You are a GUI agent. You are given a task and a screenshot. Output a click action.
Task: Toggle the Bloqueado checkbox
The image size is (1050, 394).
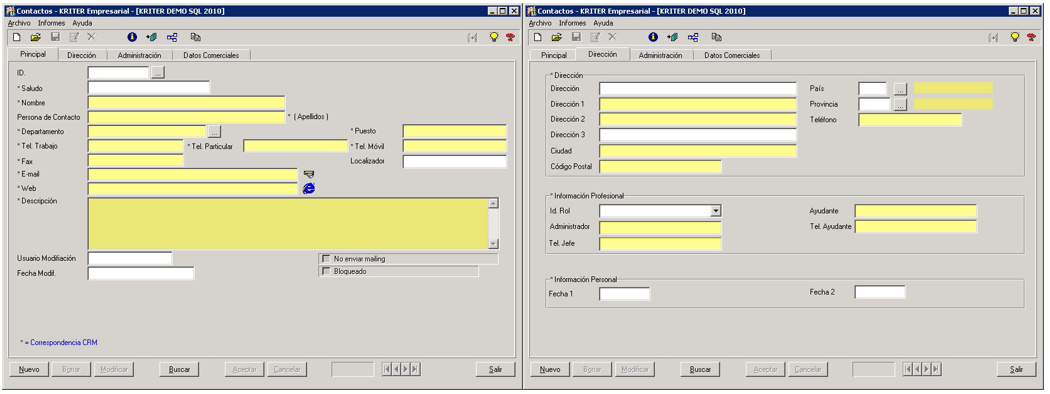pos(327,271)
